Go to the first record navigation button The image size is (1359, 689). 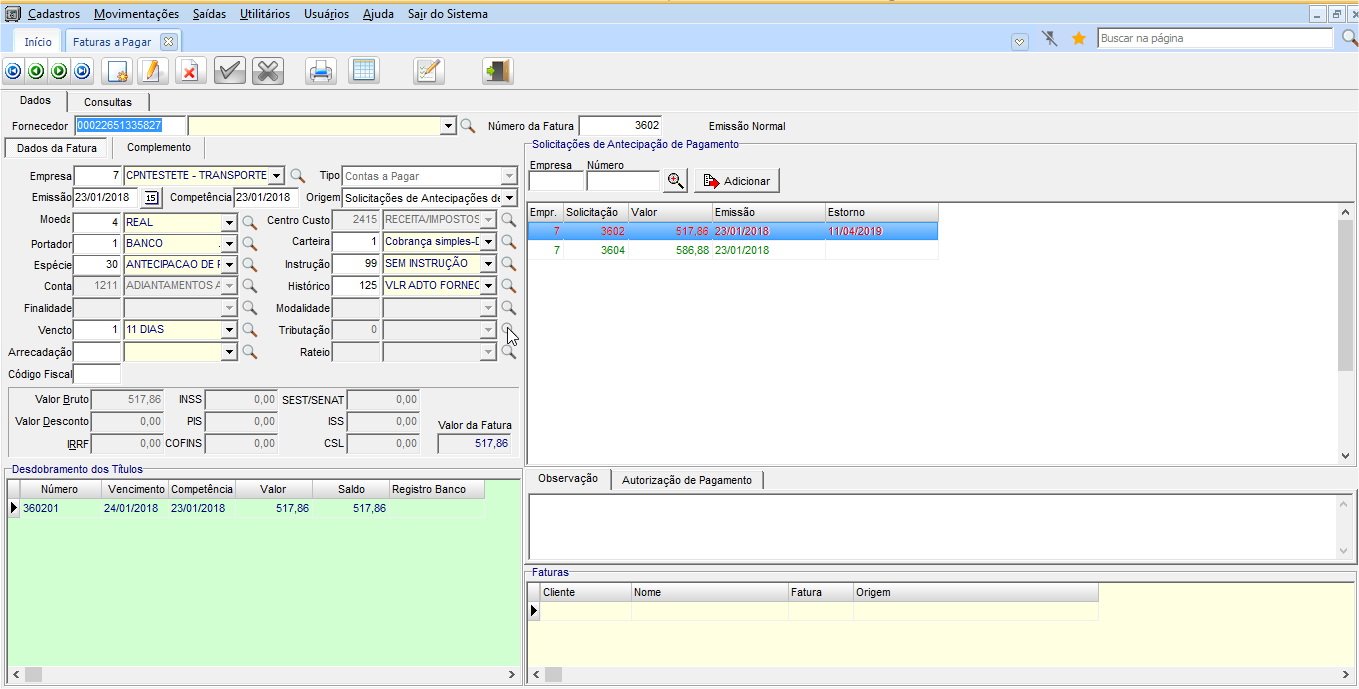(13, 71)
